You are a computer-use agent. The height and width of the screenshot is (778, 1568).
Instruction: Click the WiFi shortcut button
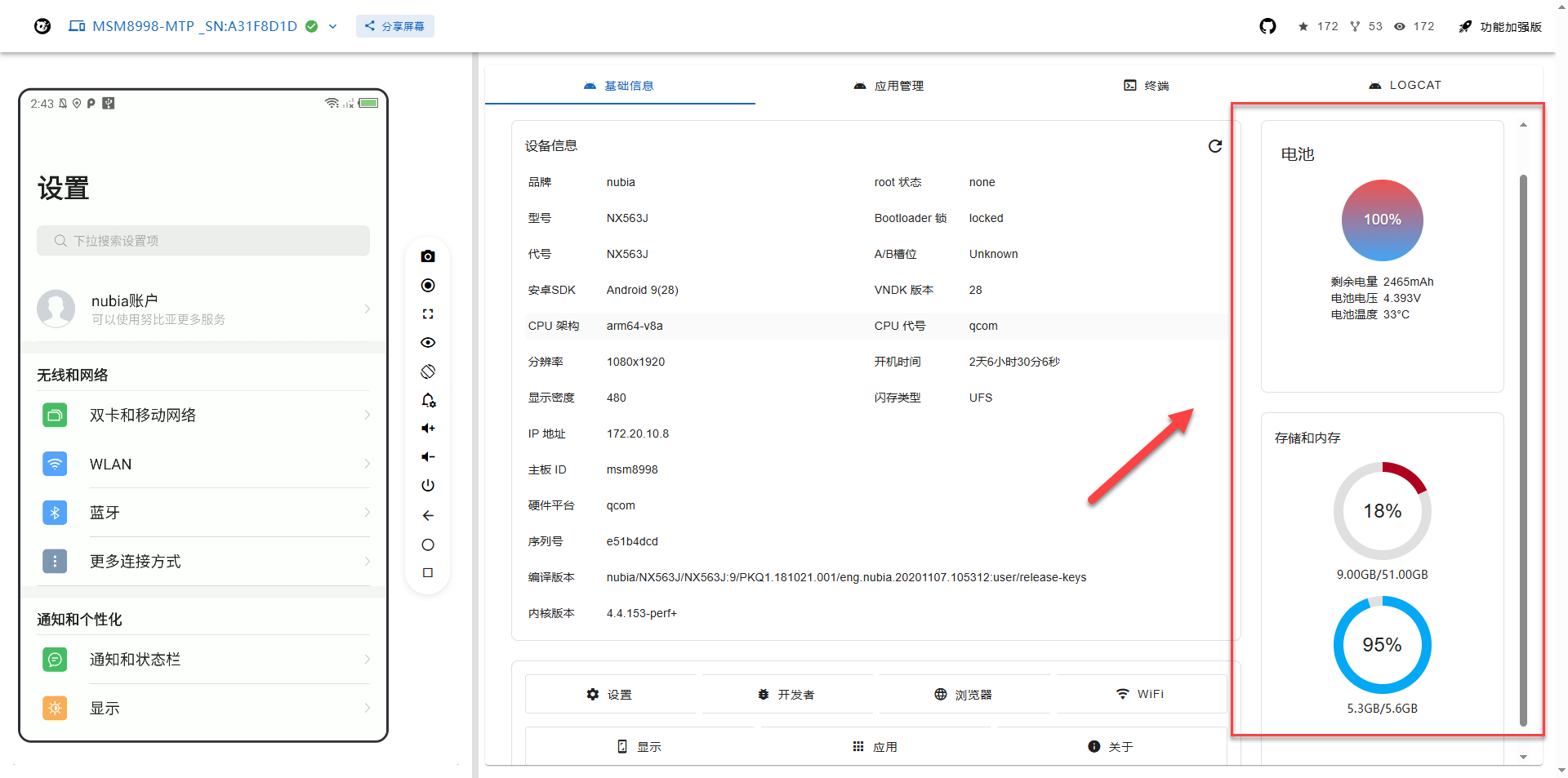pyautogui.click(x=1140, y=694)
